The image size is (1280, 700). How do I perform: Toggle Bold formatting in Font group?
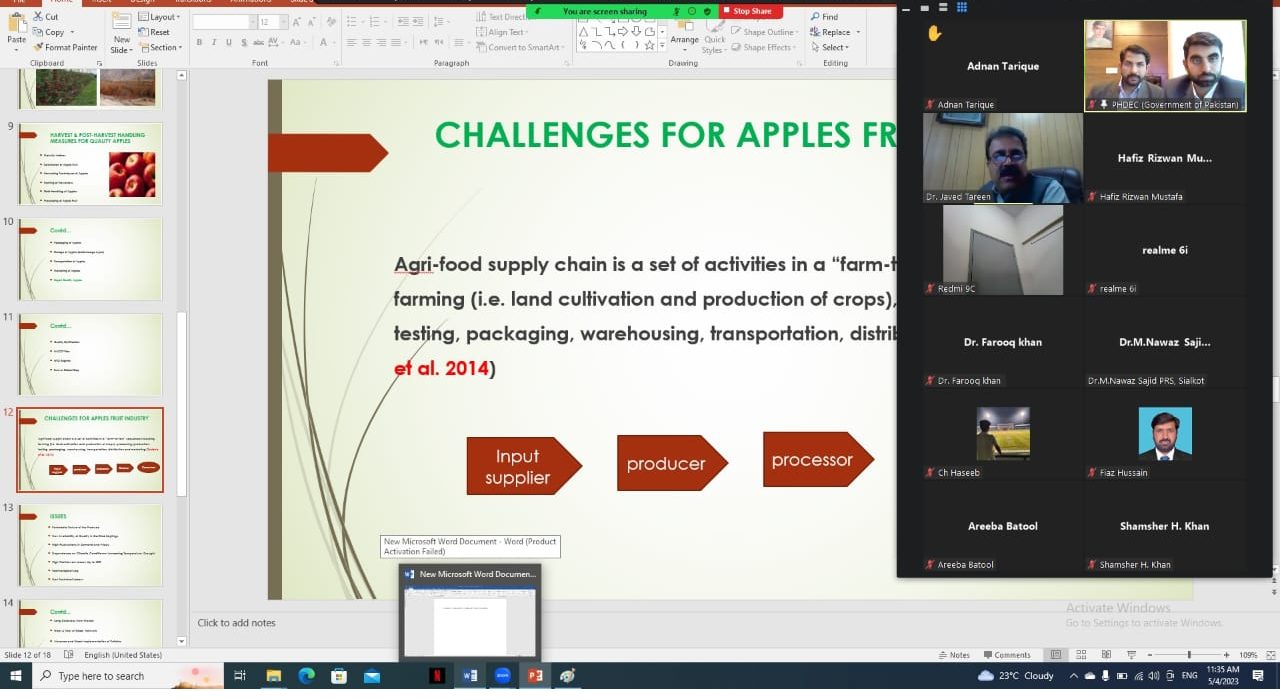tap(199, 42)
